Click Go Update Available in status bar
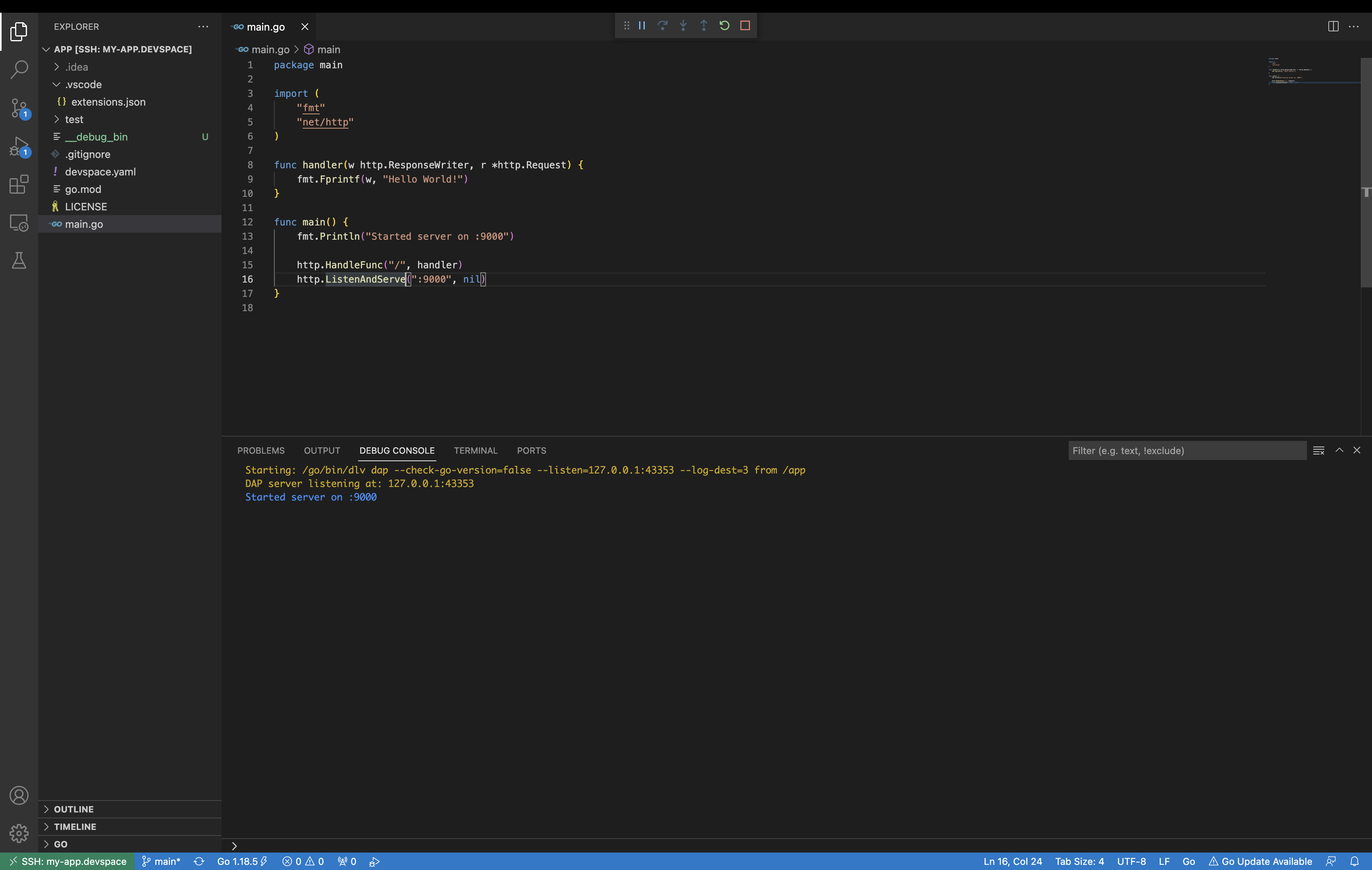This screenshot has width=1372, height=870. [x=1260, y=861]
